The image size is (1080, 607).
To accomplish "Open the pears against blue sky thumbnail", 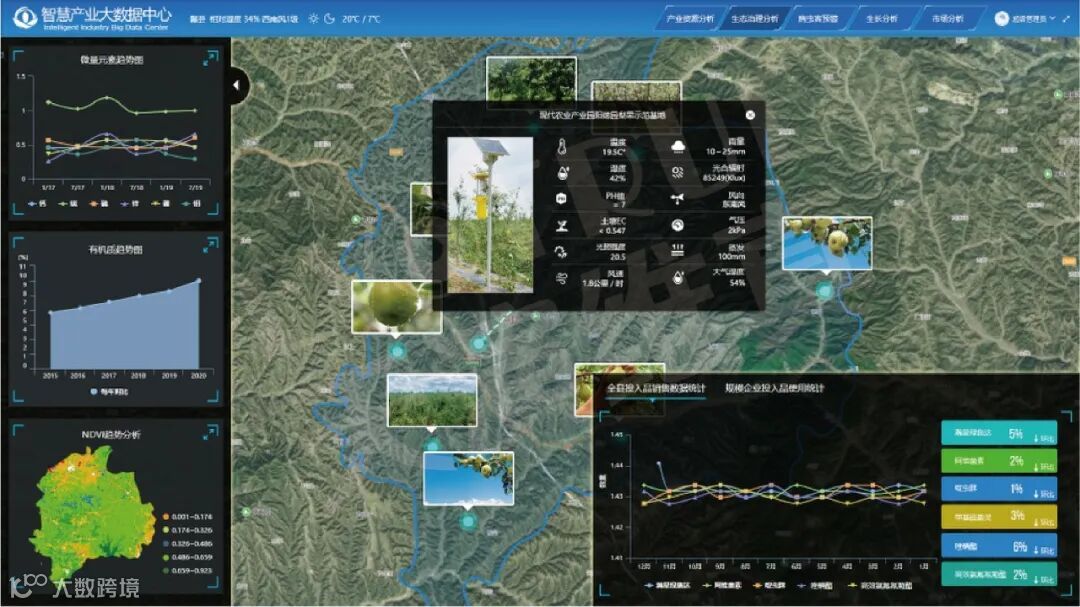I will point(468,478).
